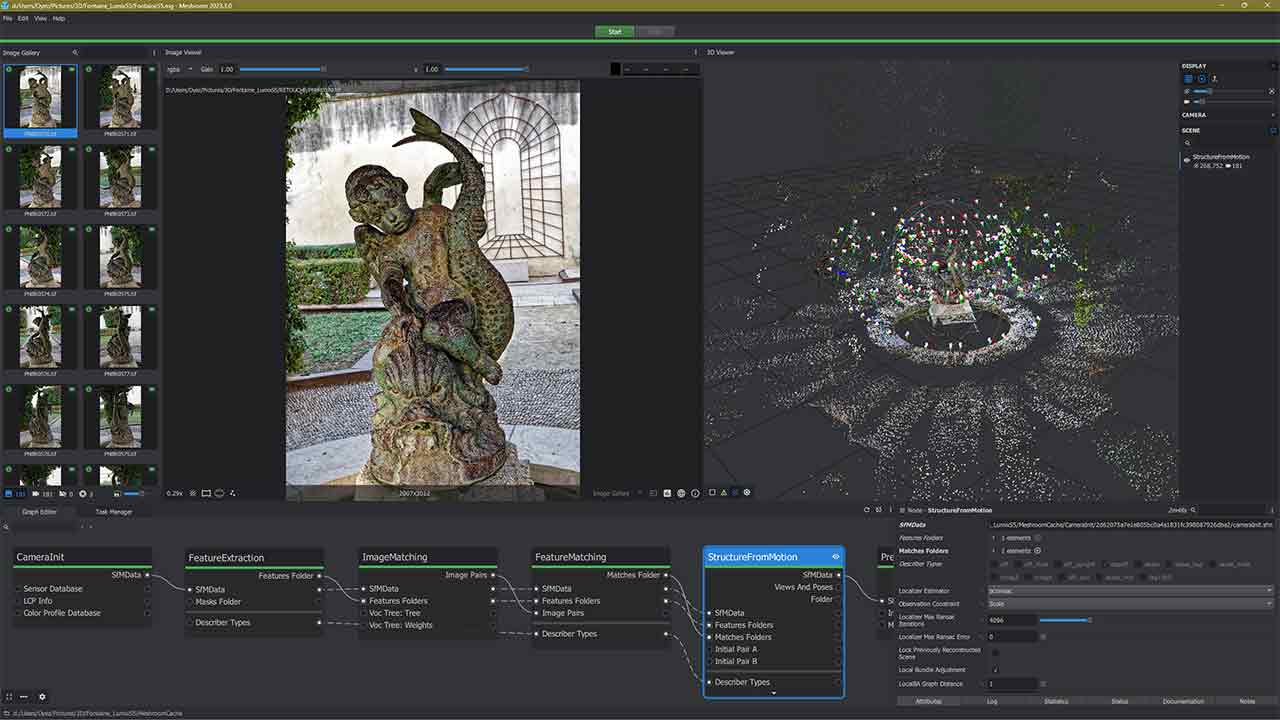The height and width of the screenshot is (720, 1280).
Task: Click the fit graph icon in Graph Editor
Action: click(x=9, y=697)
